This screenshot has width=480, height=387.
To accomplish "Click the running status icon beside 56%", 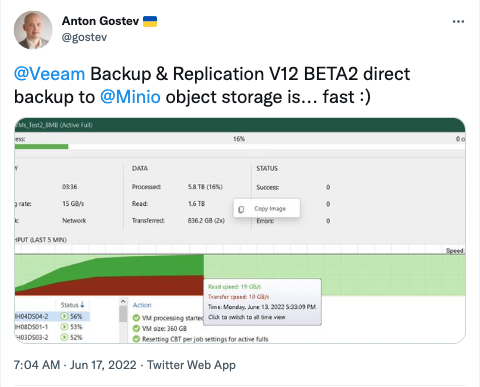I will [x=64, y=316].
